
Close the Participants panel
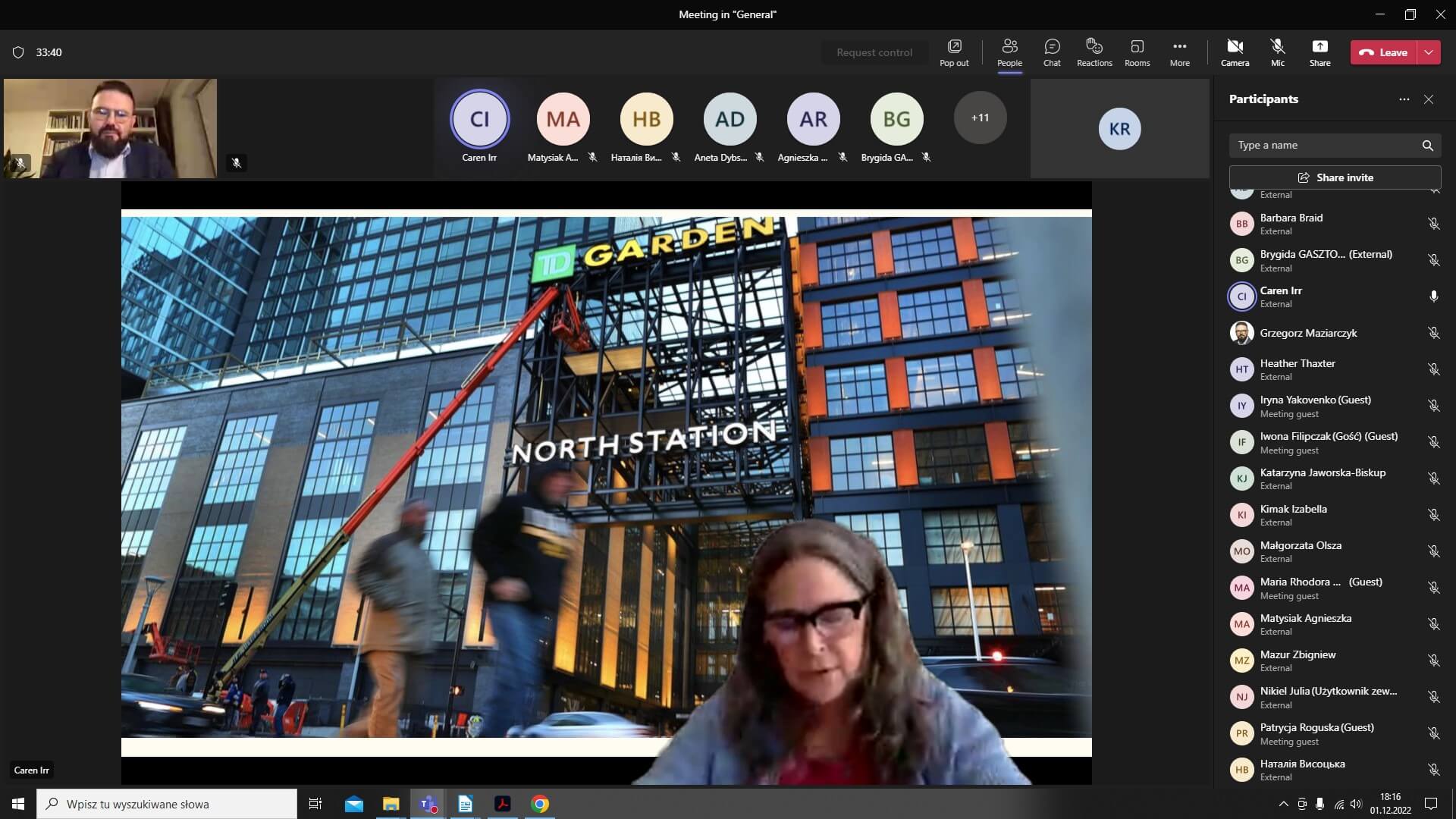tap(1429, 99)
